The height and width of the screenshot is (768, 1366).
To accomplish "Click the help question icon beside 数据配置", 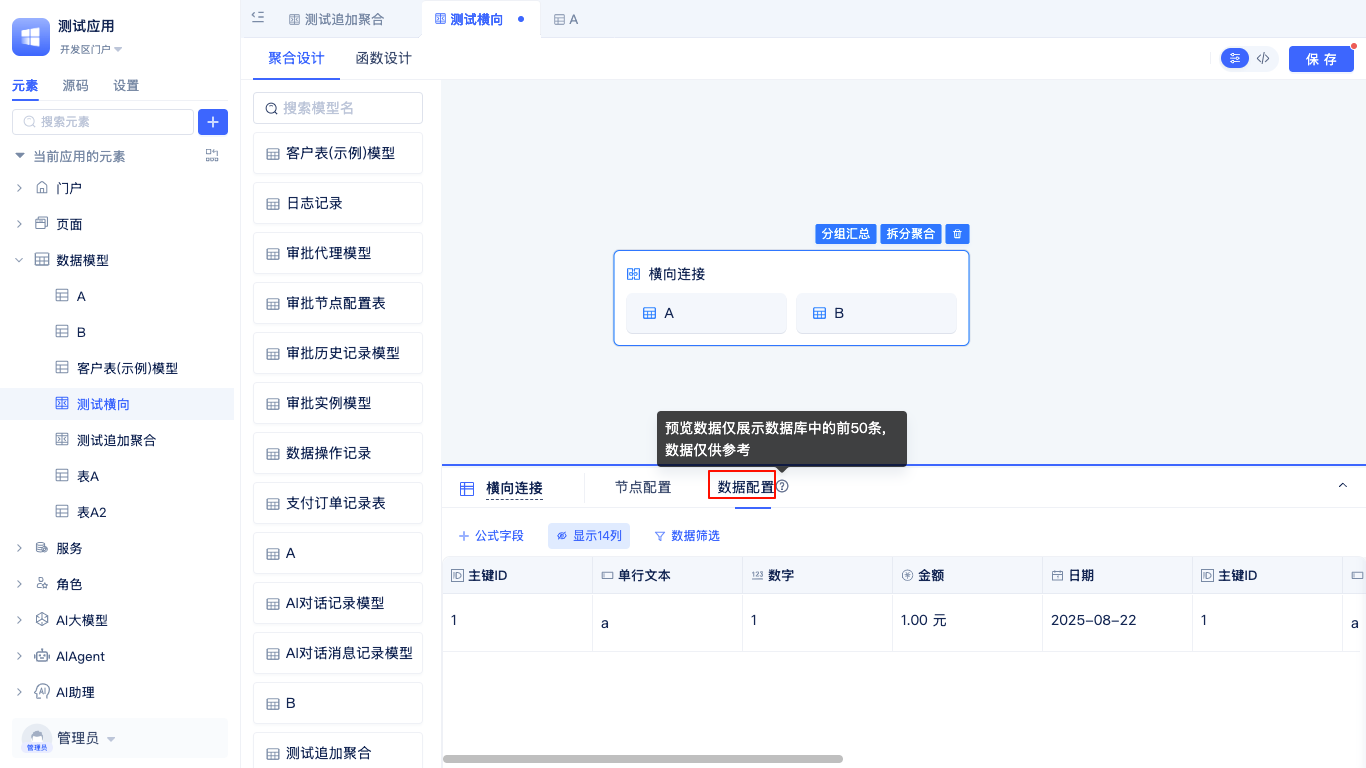I will click(x=782, y=487).
